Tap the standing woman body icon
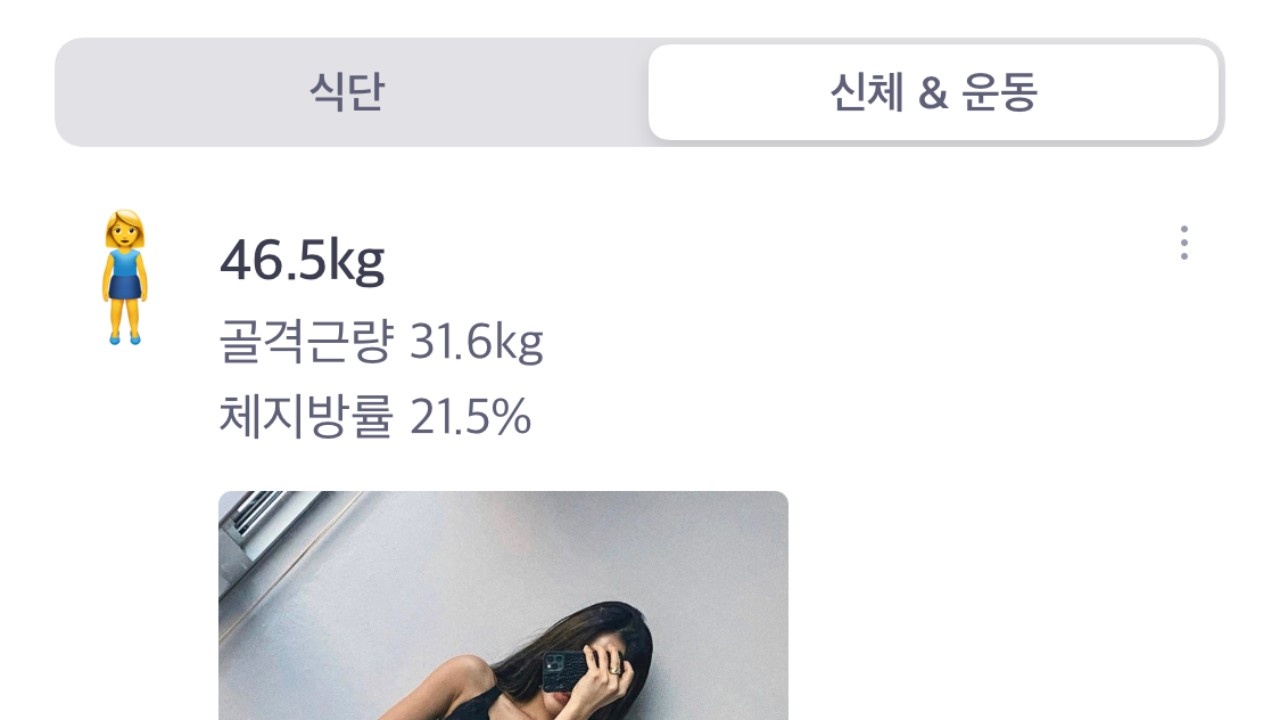Viewport: 1280px width, 720px height. (x=125, y=277)
